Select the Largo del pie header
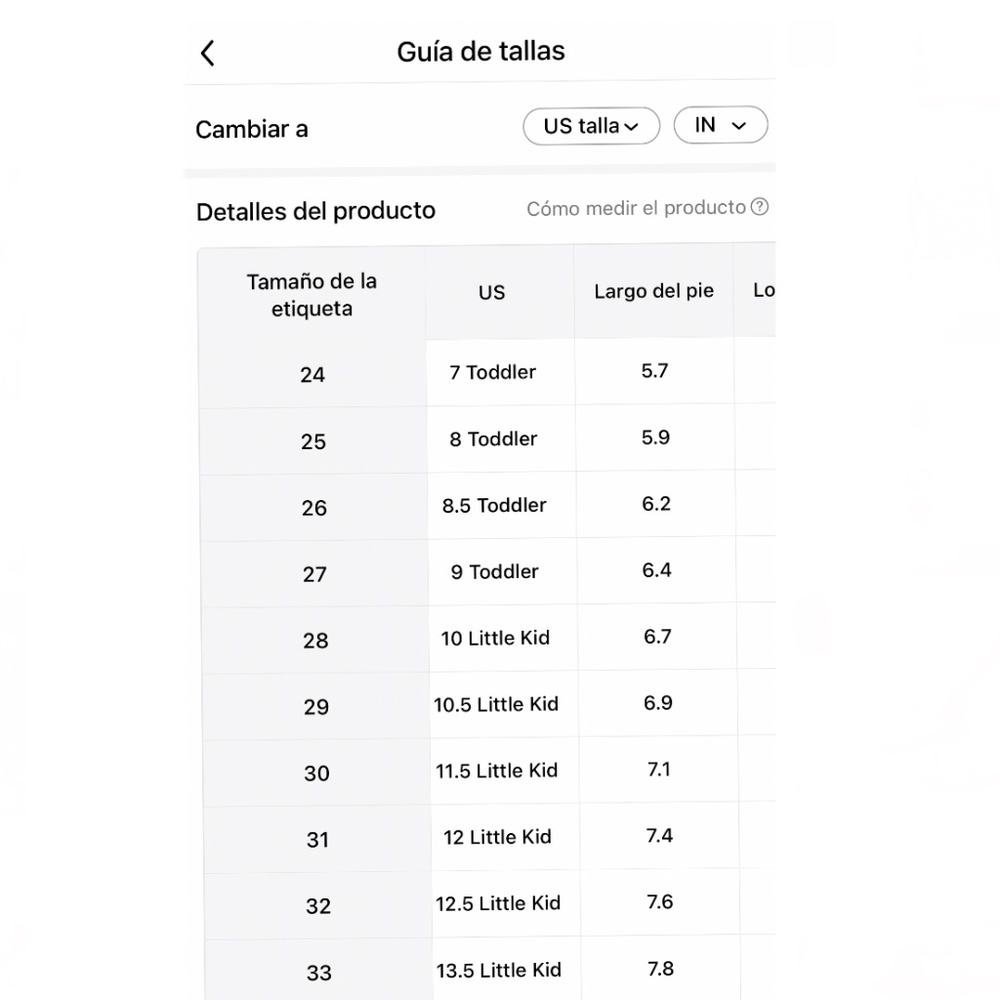Image resolution: width=1000 pixels, height=1000 pixels. pyautogui.click(x=654, y=291)
